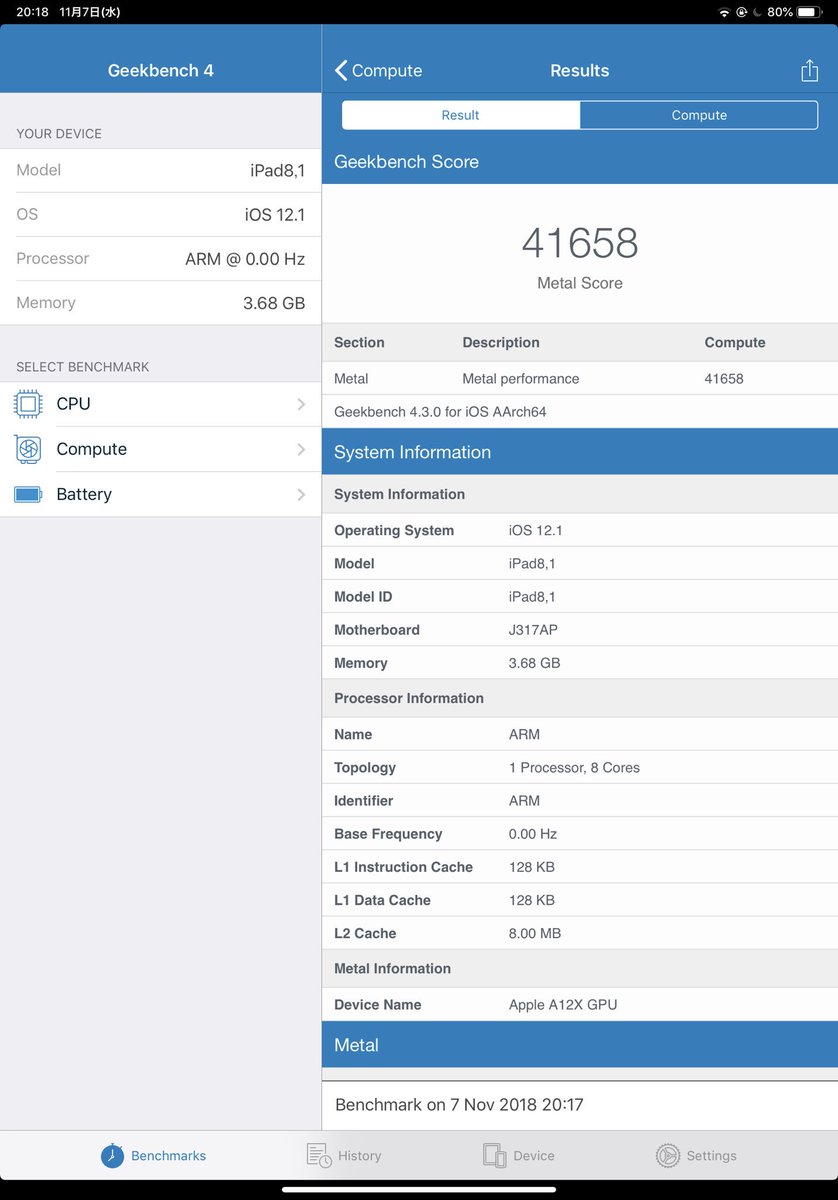Tap the Apple A12X GPU device name
This screenshot has height=1200, width=838.
563,1005
